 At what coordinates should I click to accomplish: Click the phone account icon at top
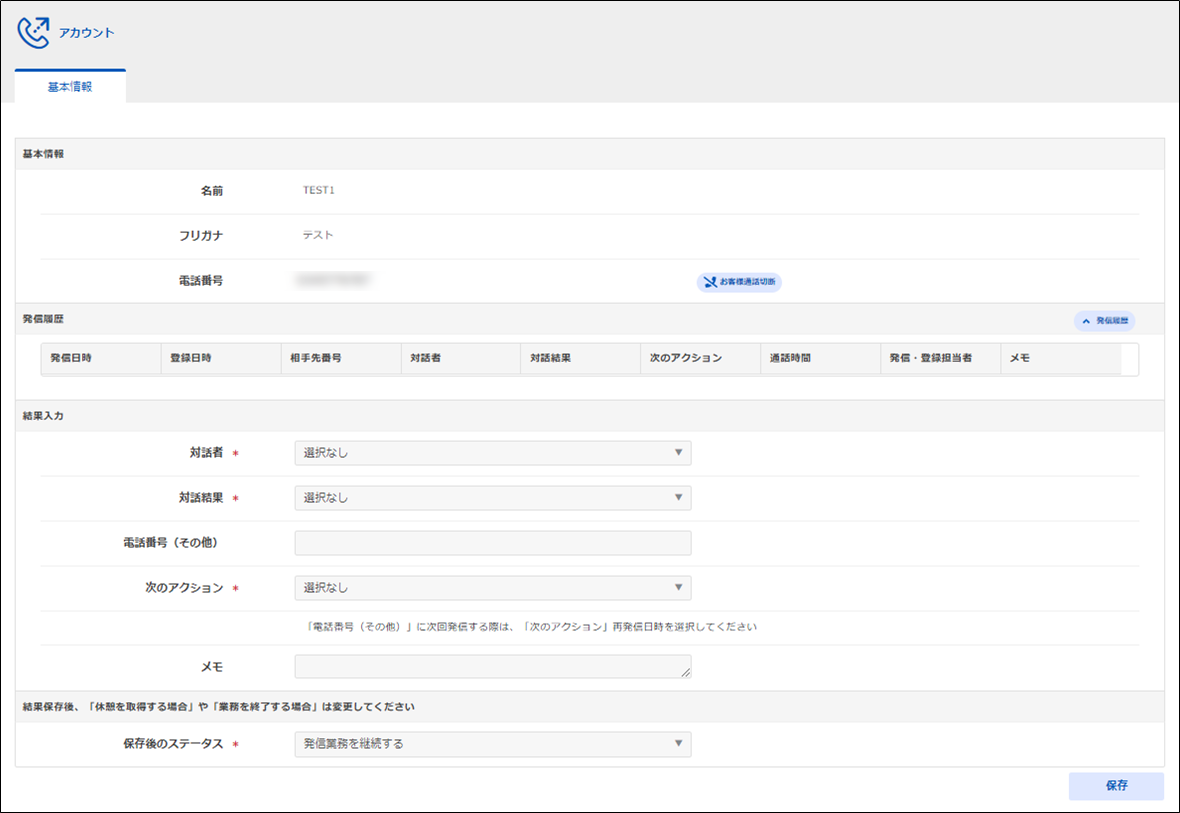pos(33,33)
